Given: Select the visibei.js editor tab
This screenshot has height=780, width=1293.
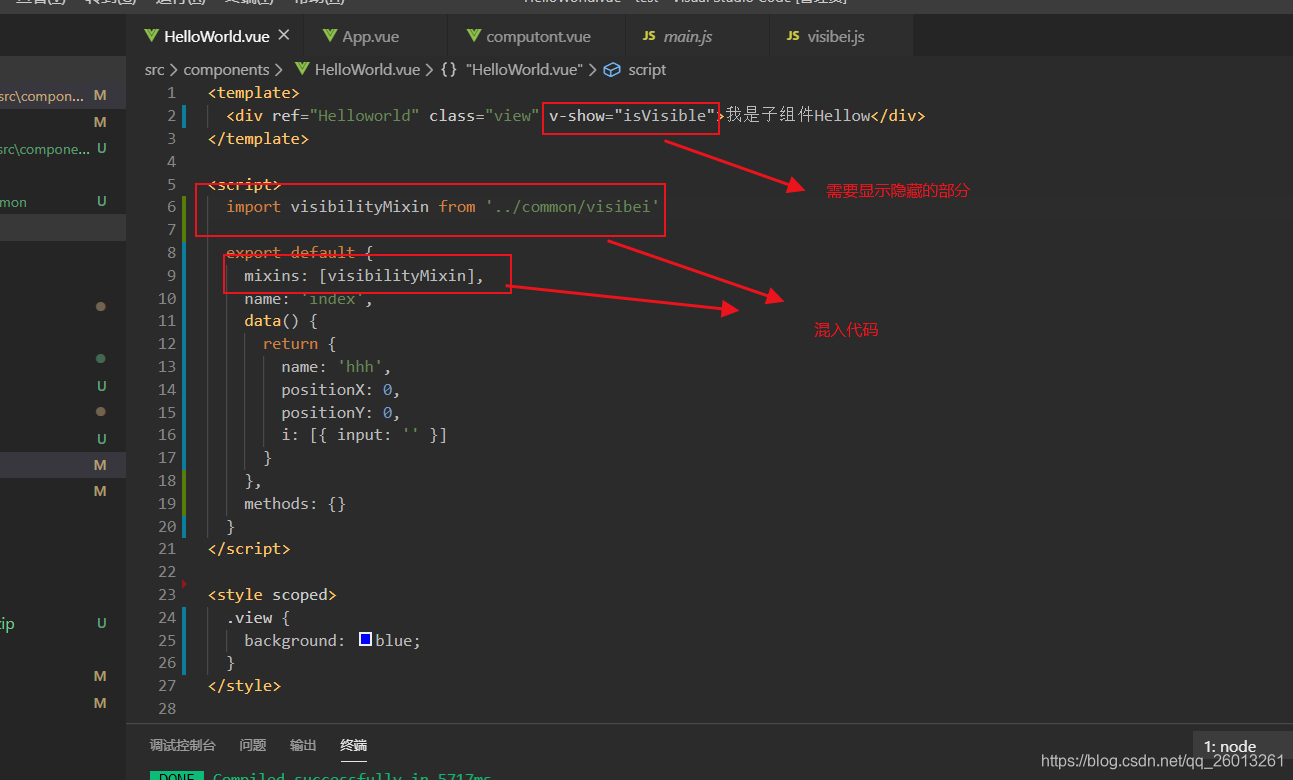Looking at the screenshot, I should (x=836, y=36).
